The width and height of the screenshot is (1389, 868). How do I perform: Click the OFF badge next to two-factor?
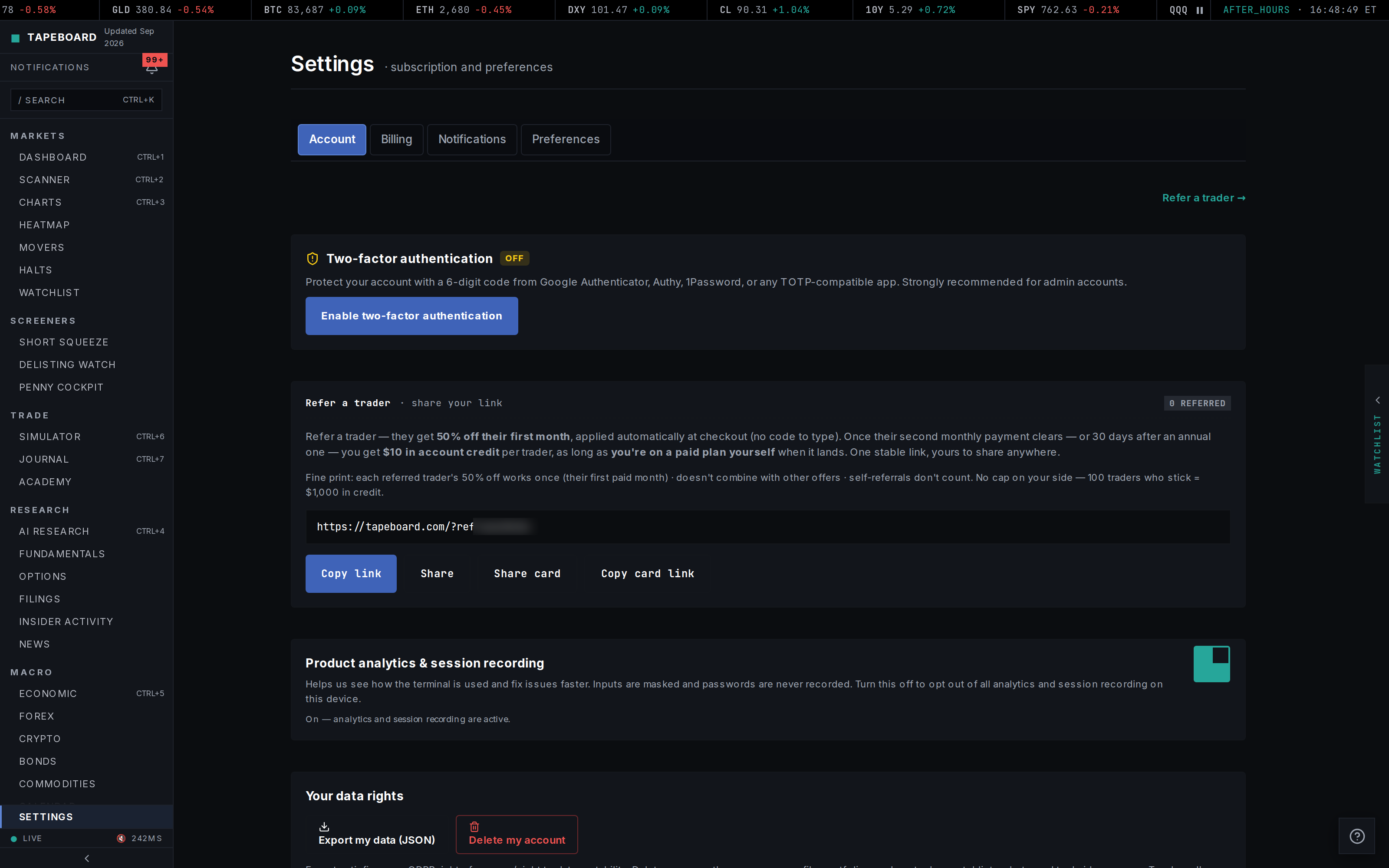(x=514, y=258)
